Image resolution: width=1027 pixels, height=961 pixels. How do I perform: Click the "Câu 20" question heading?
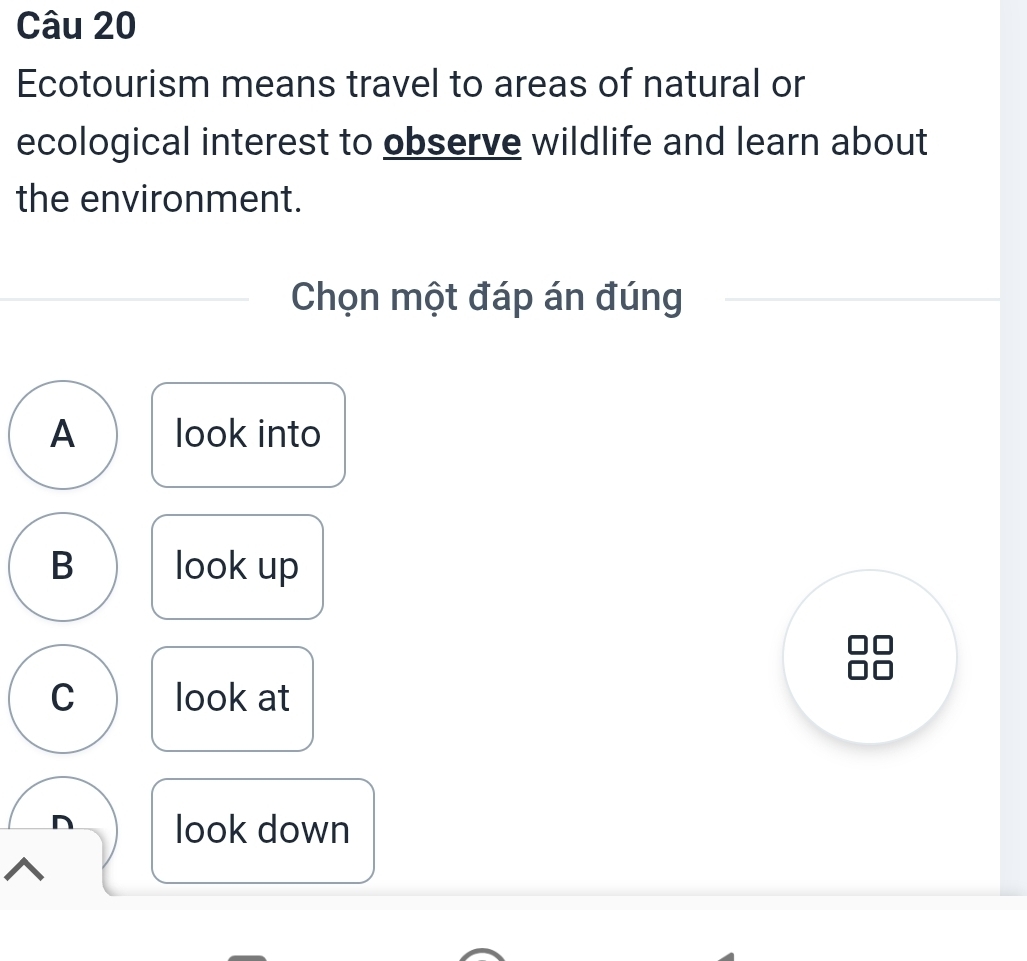(x=76, y=27)
